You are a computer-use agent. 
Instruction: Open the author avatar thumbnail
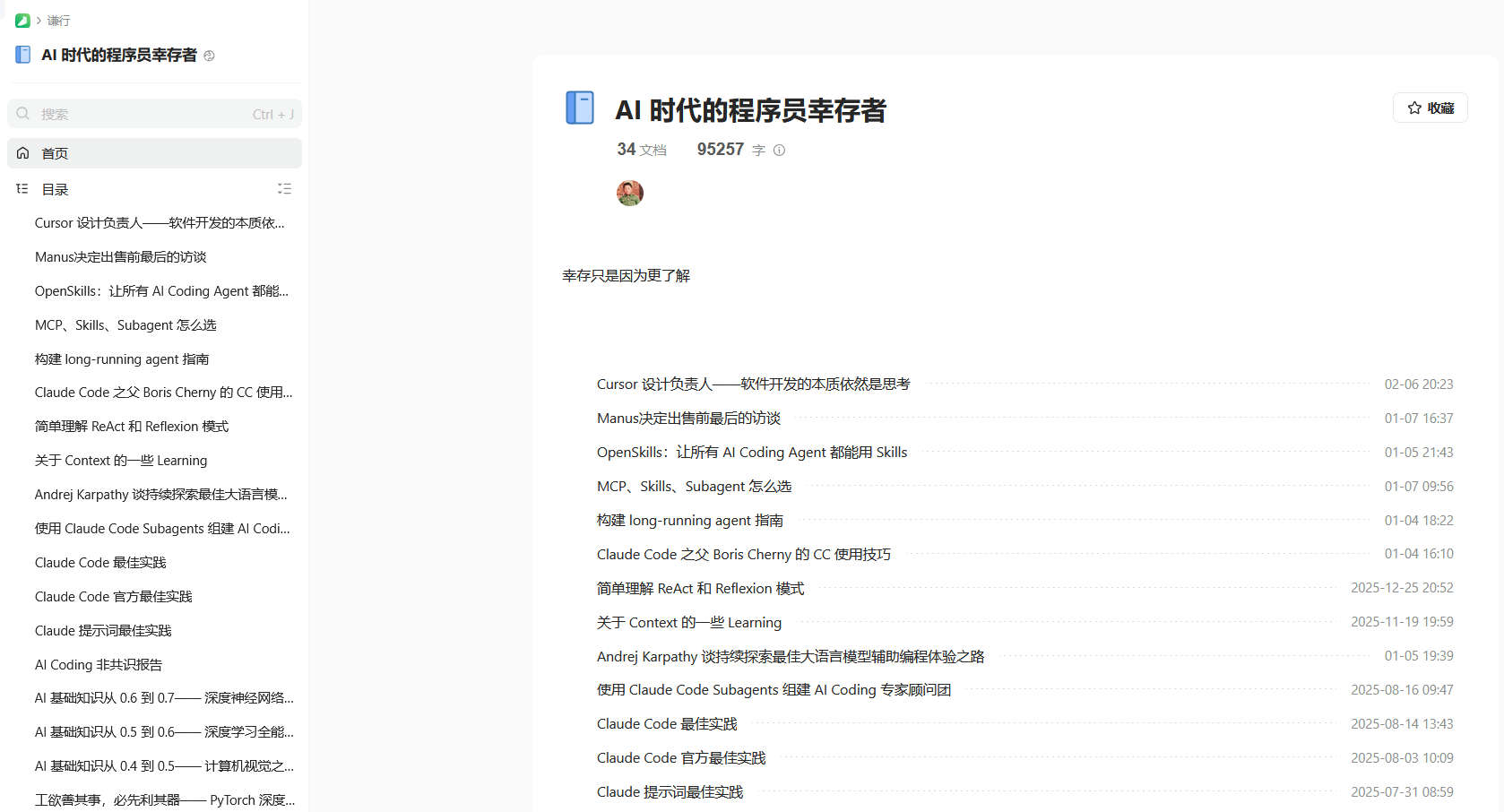630,193
